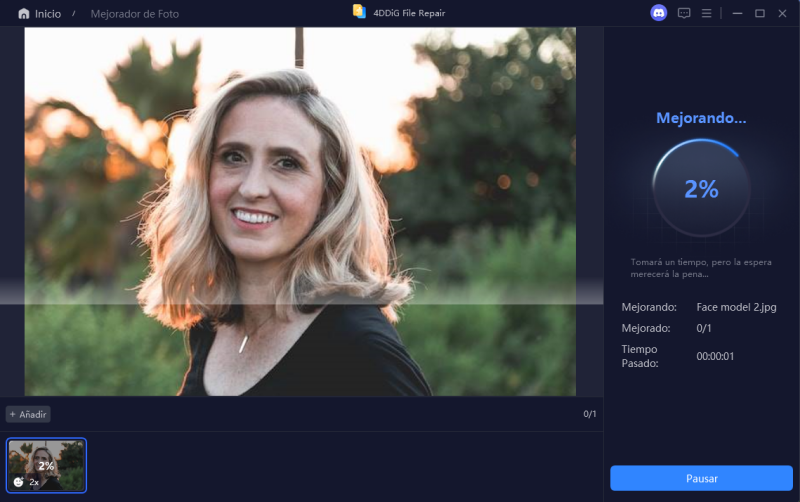The height and width of the screenshot is (502, 800).
Task: Click the Tiempo Pasado label
Action: click(x=640, y=356)
